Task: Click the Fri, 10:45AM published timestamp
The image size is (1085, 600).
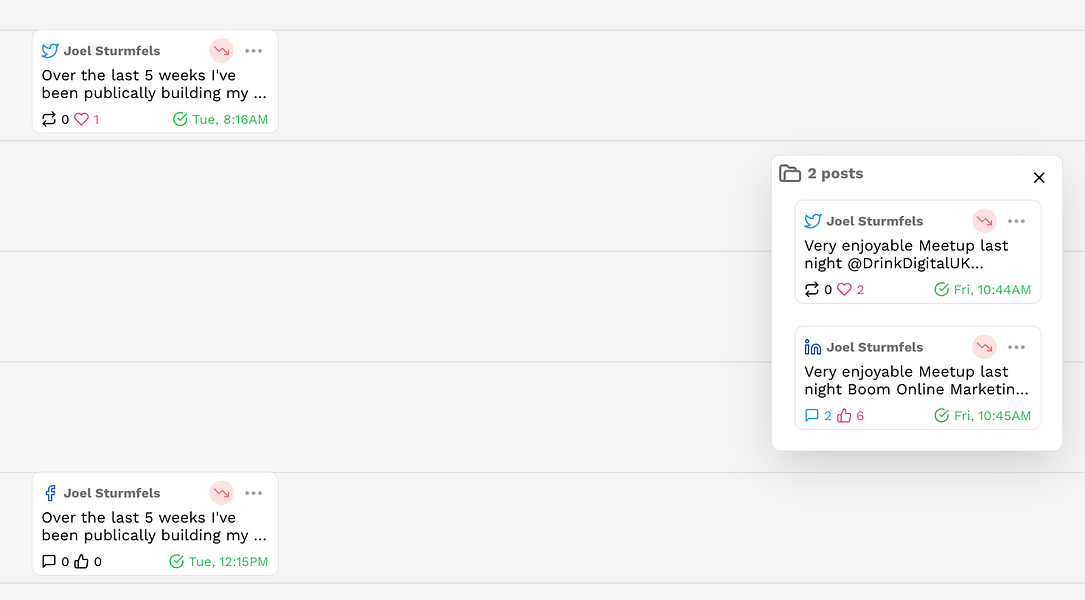Action: tap(983, 416)
